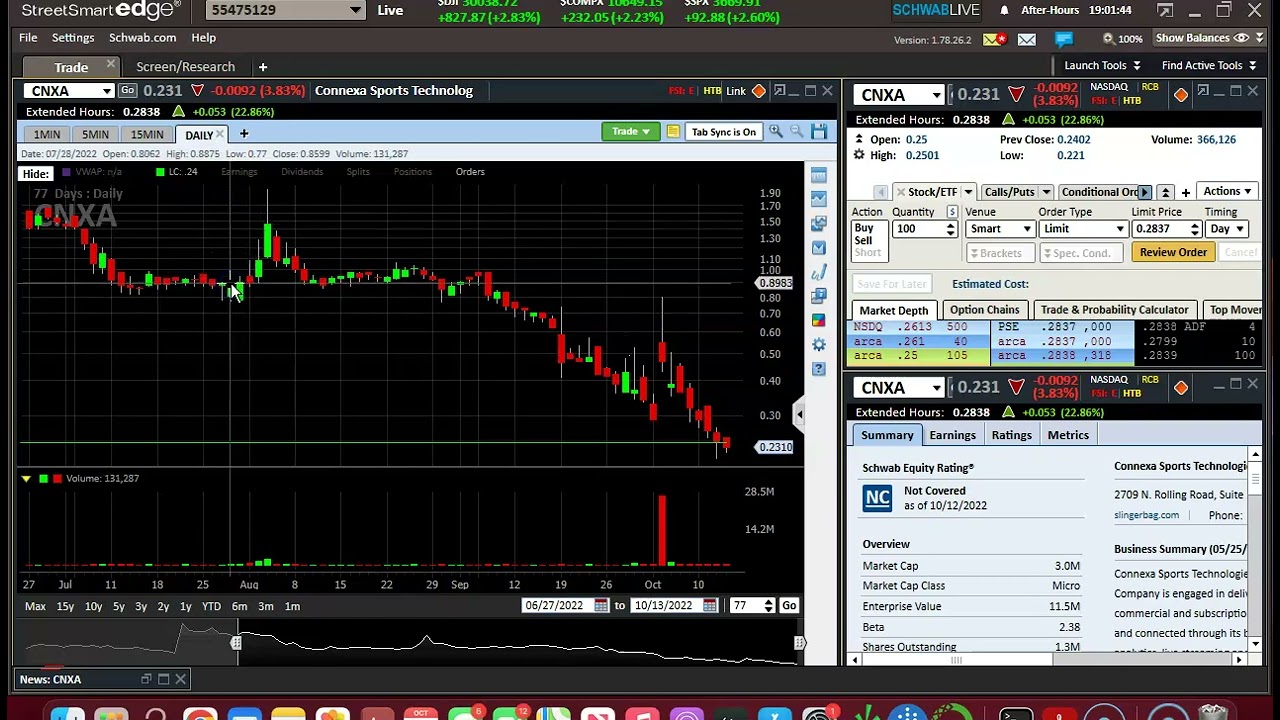1280x720 pixels.
Task: Toggle the Earnings overlay on the chart
Action: coord(239,172)
